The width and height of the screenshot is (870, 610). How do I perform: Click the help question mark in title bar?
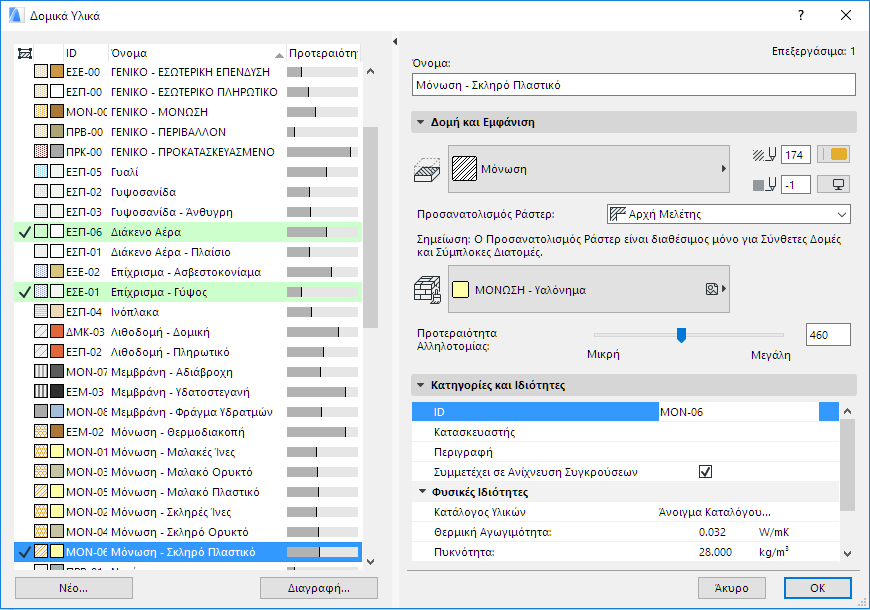click(801, 16)
